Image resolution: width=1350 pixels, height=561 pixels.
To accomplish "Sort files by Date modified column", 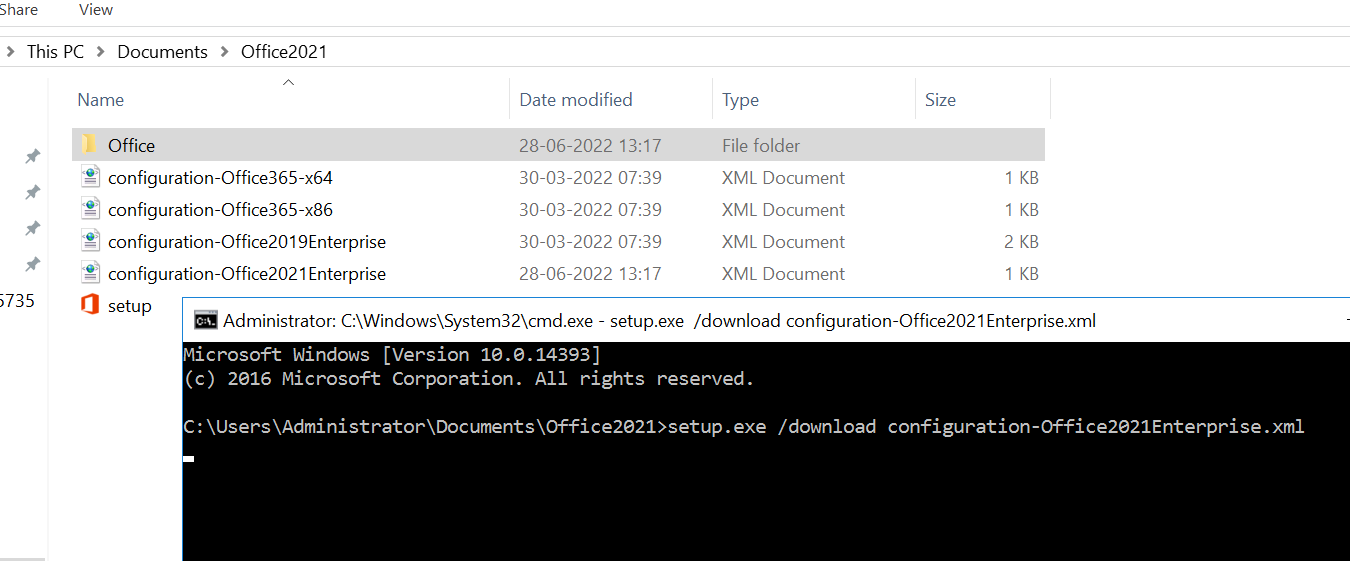I will coord(576,100).
